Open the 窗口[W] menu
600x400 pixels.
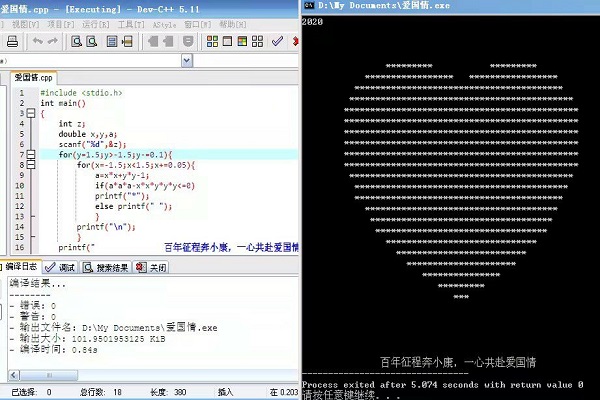pyautogui.click(x=197, y=24)
